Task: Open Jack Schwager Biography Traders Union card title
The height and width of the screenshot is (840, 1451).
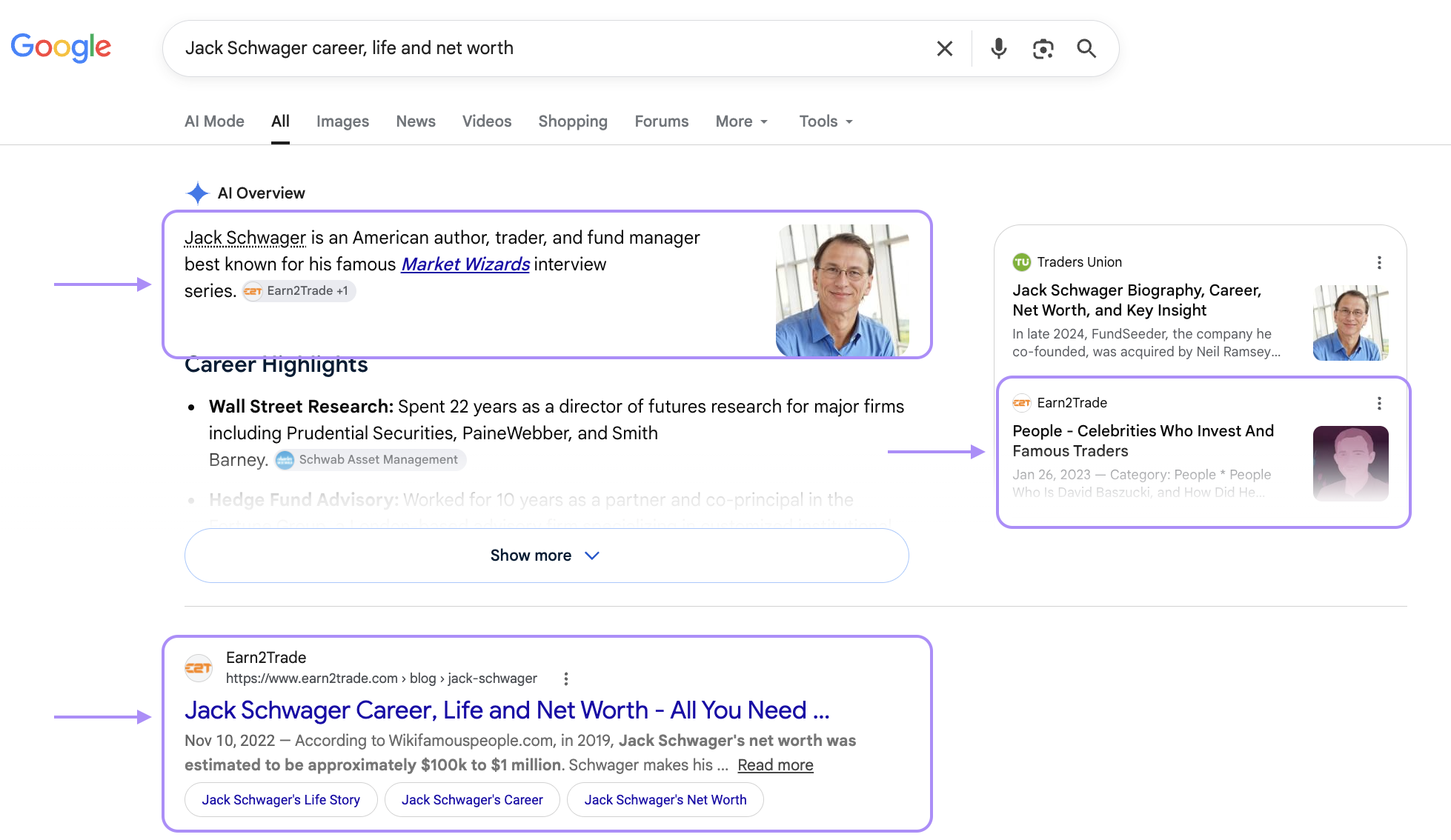Action: tap(1137, 300)
